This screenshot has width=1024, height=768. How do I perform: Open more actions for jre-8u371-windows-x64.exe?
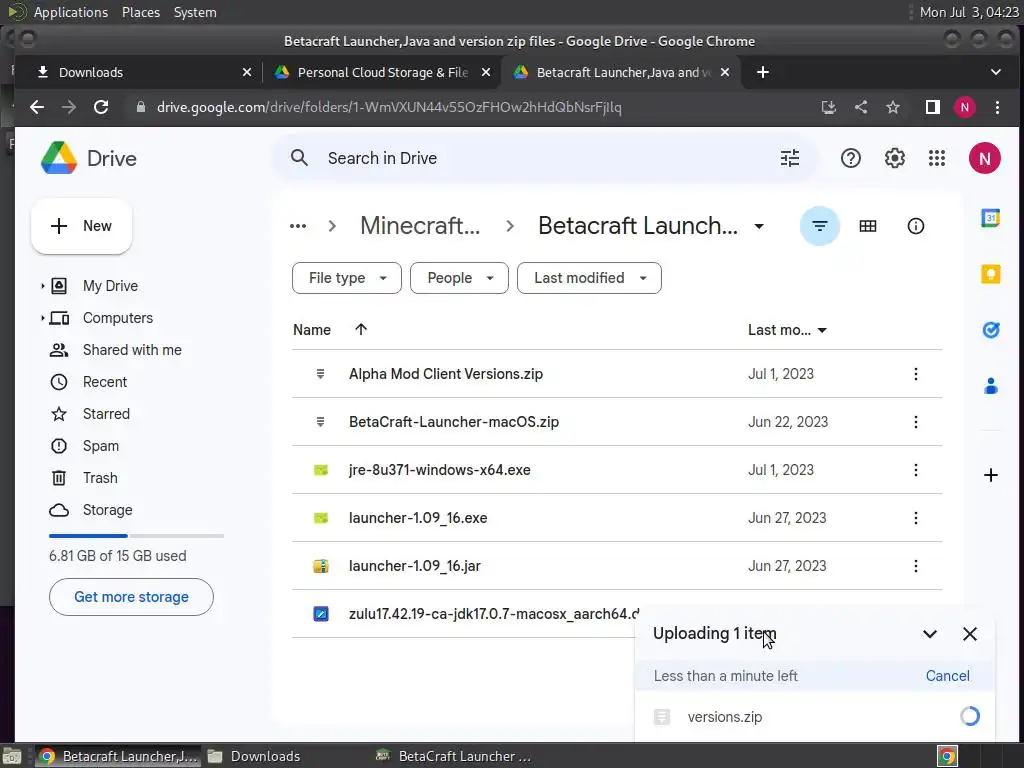[x=916, y=470]
